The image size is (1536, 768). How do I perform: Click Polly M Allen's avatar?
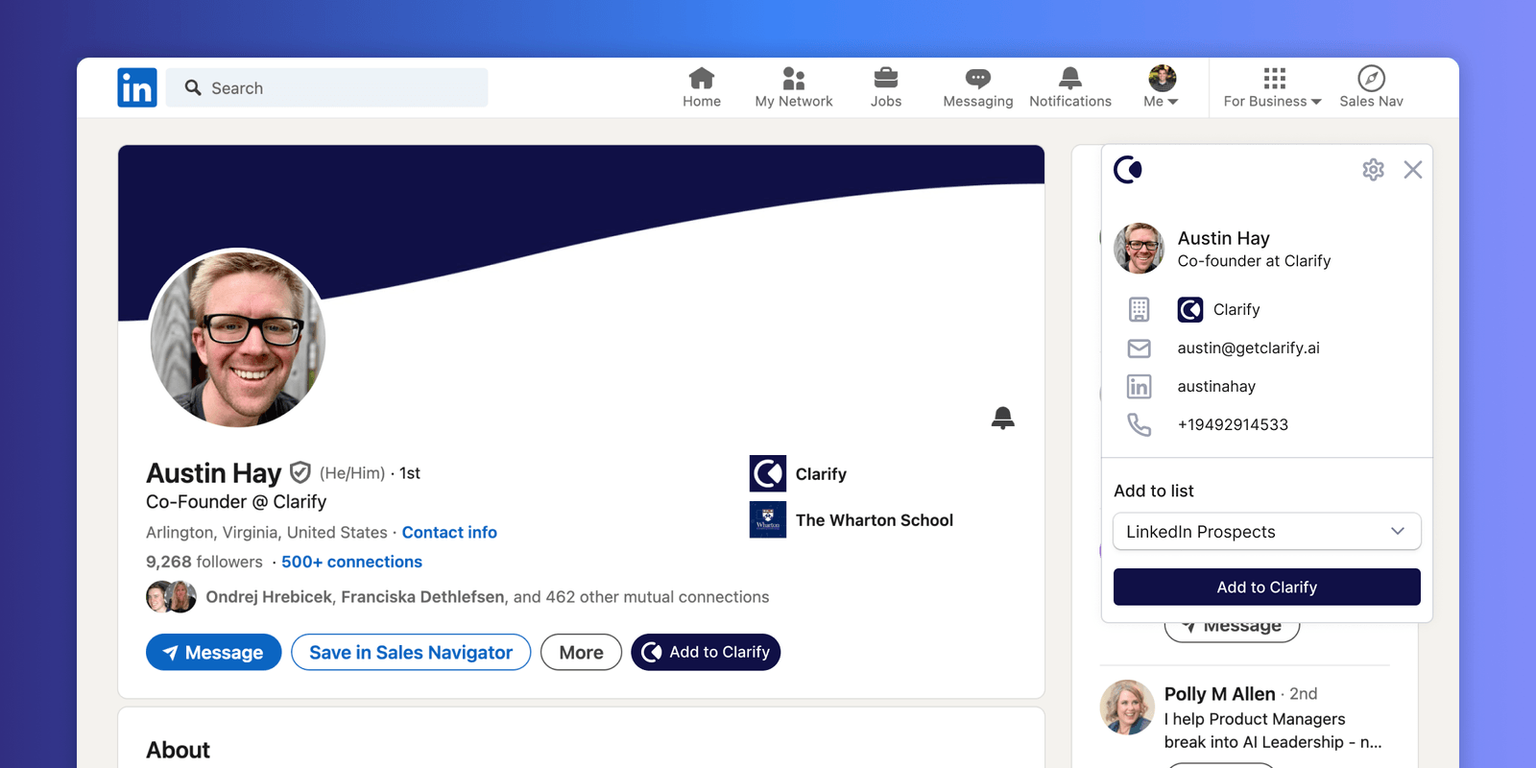(x=1127, y=707)
